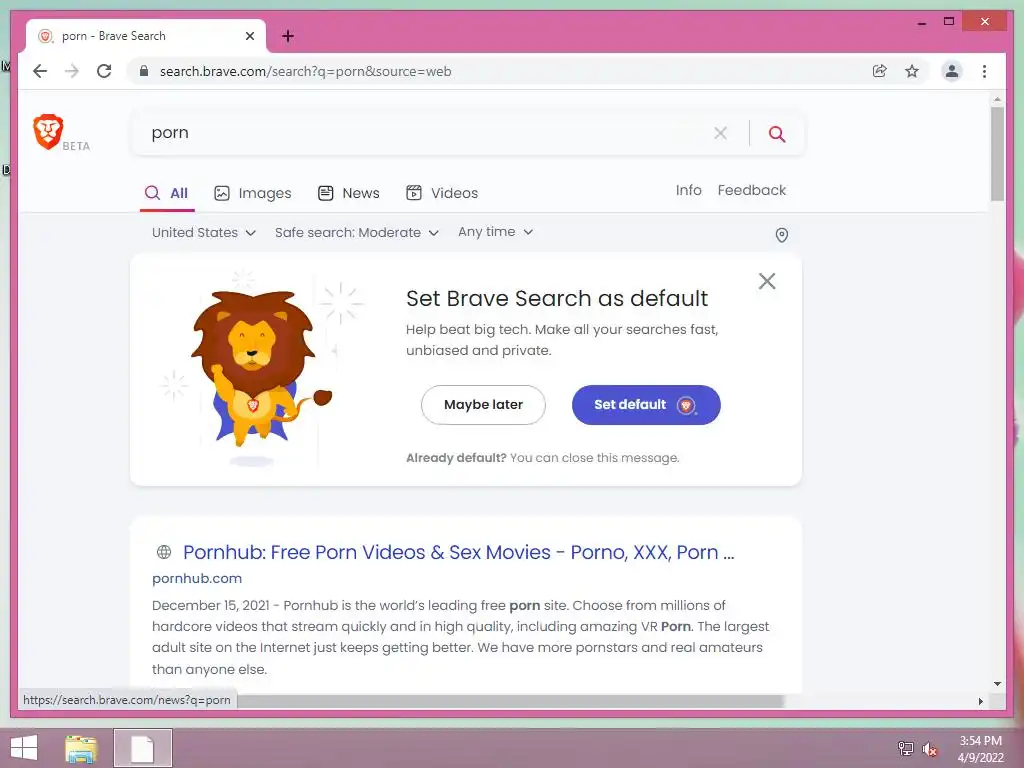
Task: Dismiss the Set default banner
Action: [x=767, y=281]
